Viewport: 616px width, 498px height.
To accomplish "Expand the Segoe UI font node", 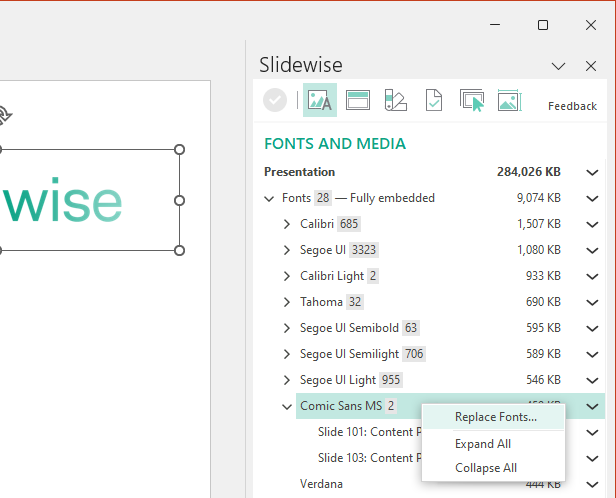I will click(x=287, y=250).
